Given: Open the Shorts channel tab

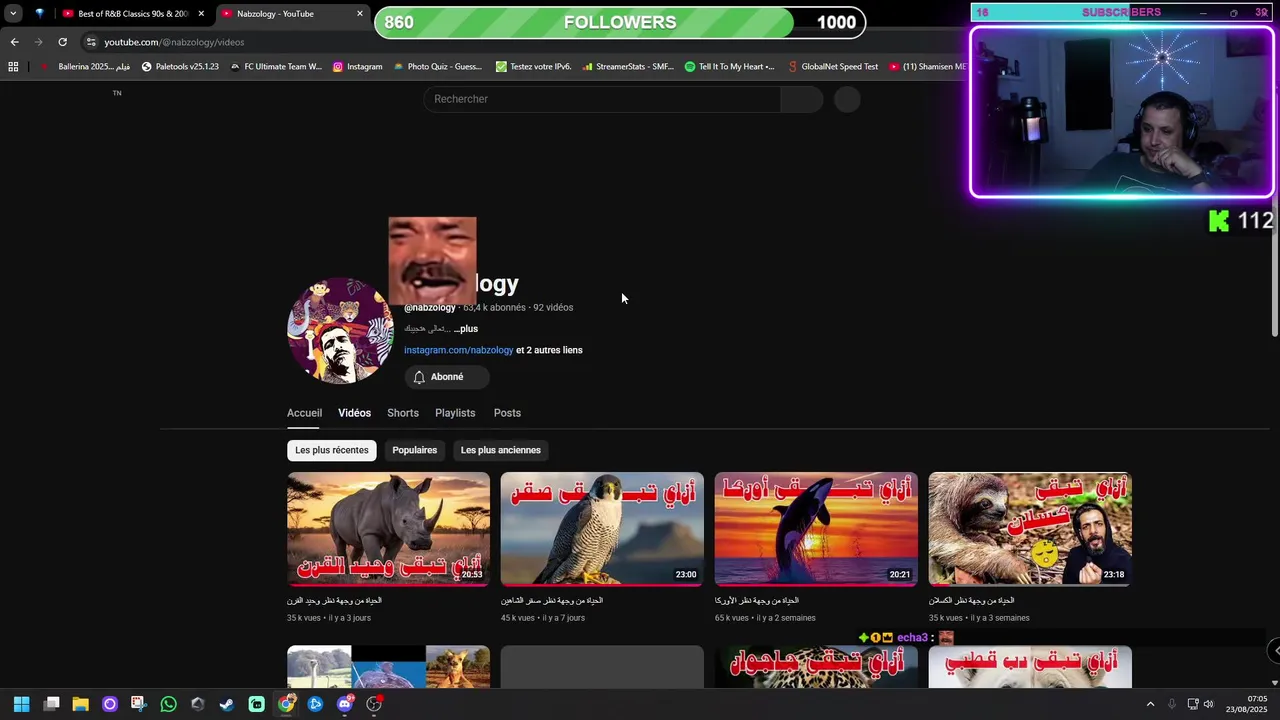Looking at the screenshot, I should tap(403, 413).
